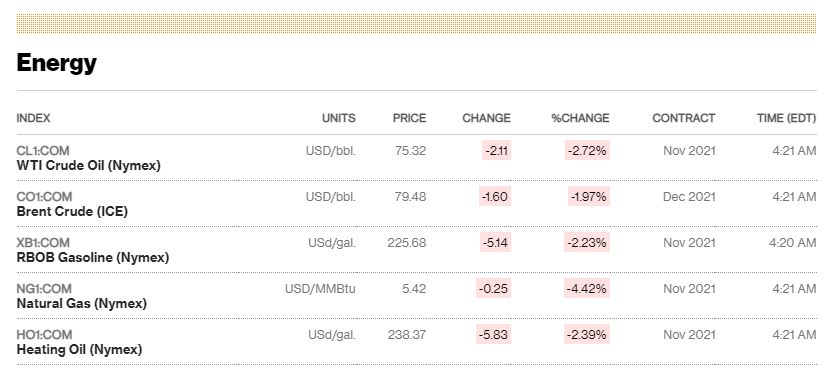Click the XB1:COM ticker symbol
836x388 pixels.
coord(43,242)
